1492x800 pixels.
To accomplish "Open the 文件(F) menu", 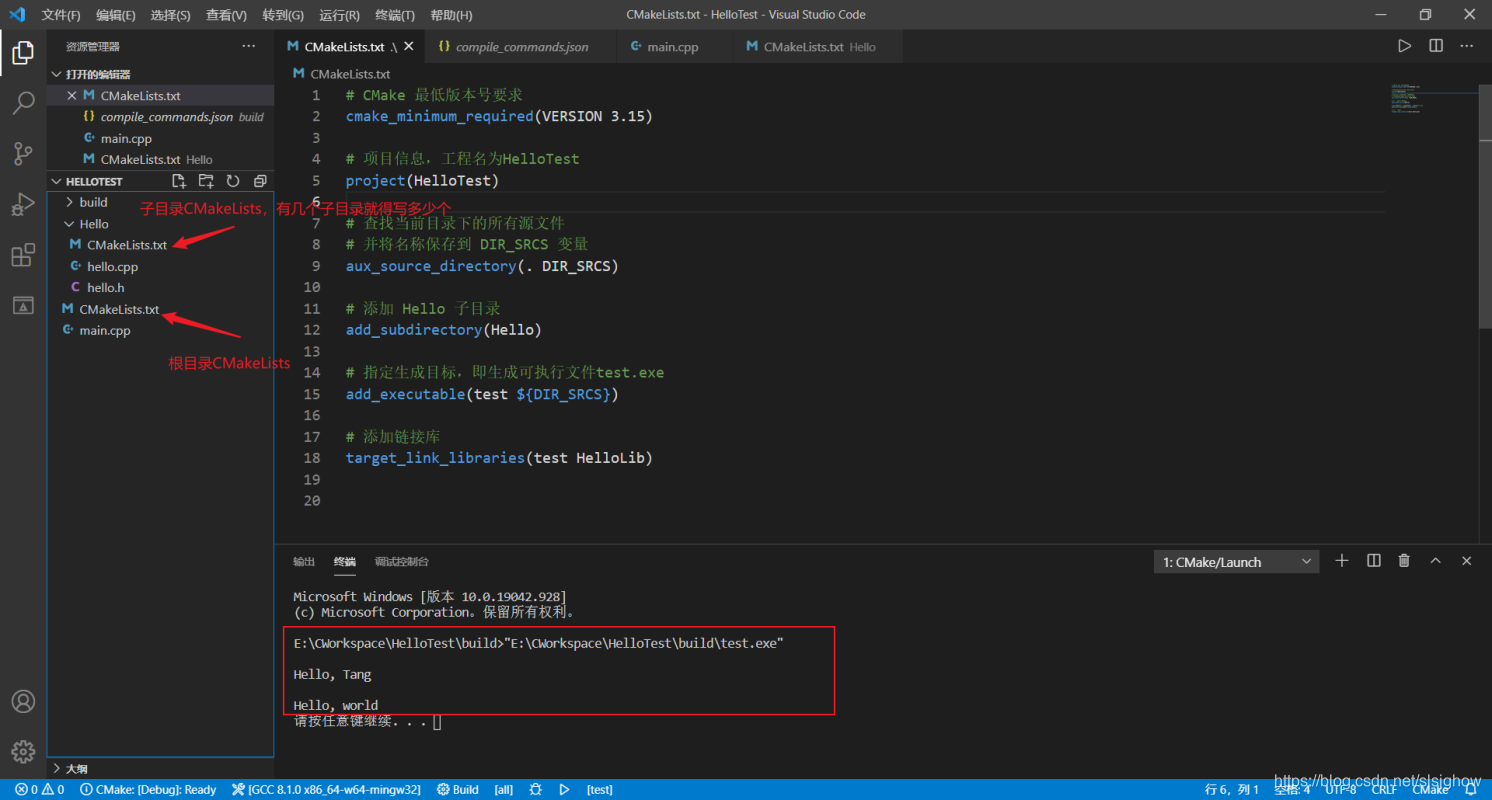I will tap(61, 15).
